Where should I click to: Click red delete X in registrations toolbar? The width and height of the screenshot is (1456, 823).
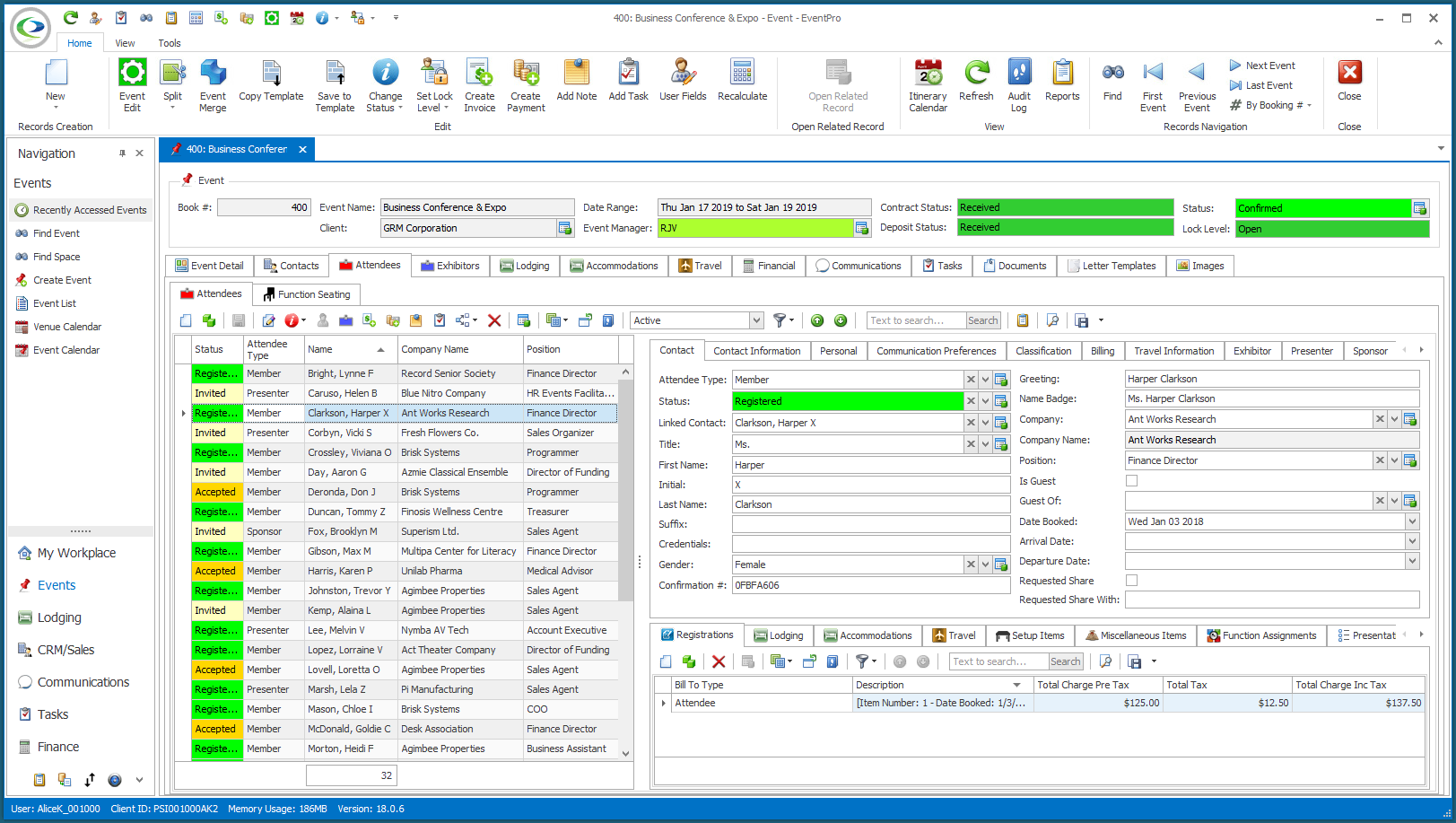pyautogui.click(x=719, y=661)
